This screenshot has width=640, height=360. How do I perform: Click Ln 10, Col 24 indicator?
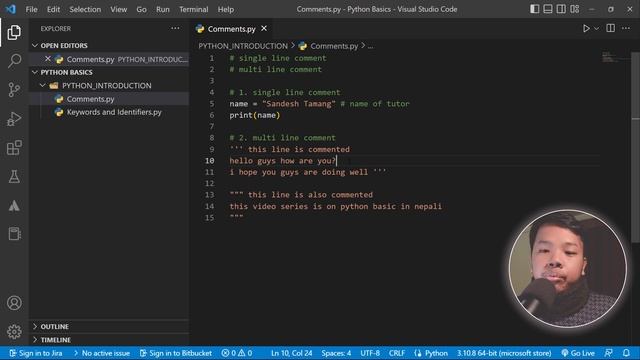pos(291,353)
